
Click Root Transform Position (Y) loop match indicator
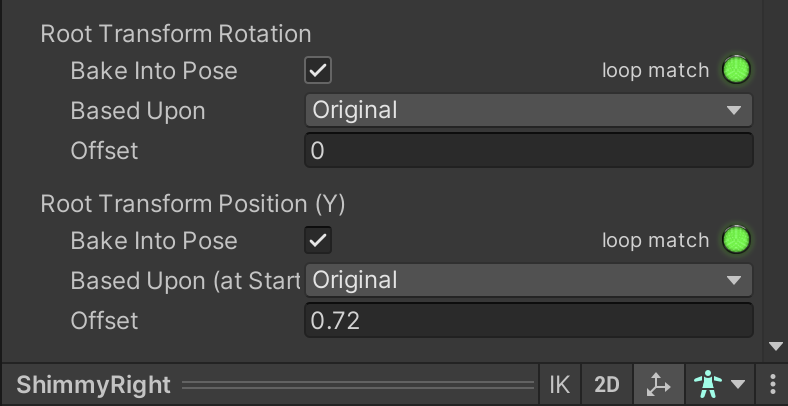[737, 241]
